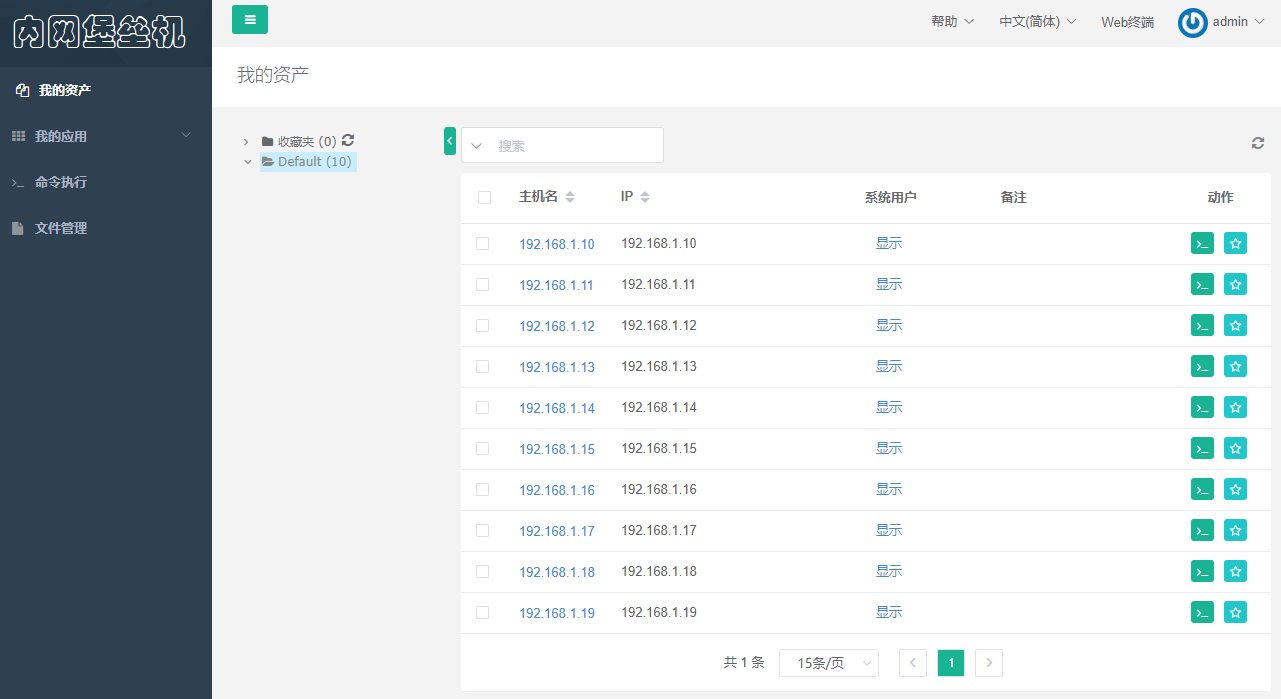Click the 192.168.1.13 hostname link

pyautogui.click(x=556, y=367)
